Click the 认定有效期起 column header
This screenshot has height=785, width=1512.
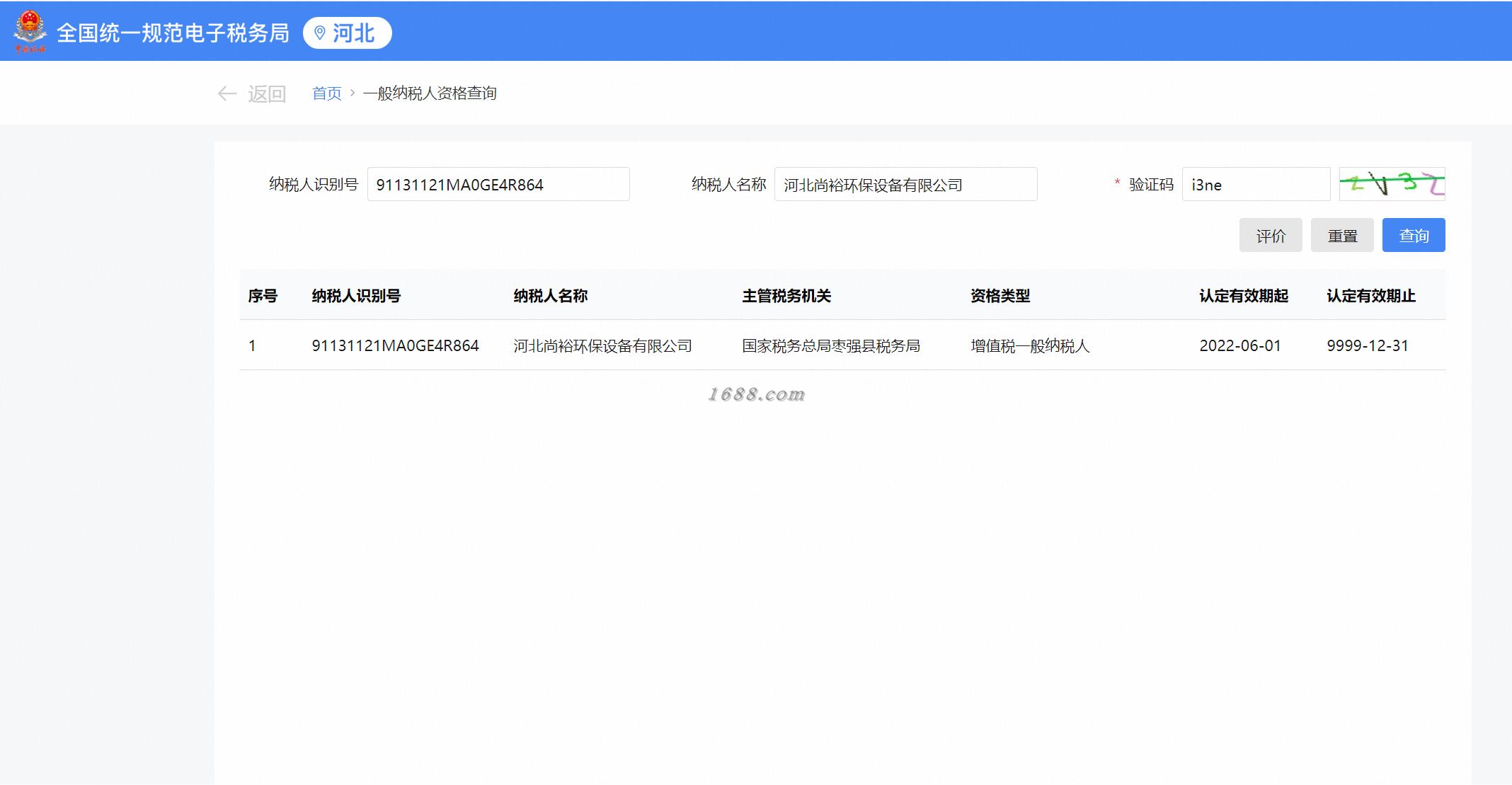(1243, 296)
